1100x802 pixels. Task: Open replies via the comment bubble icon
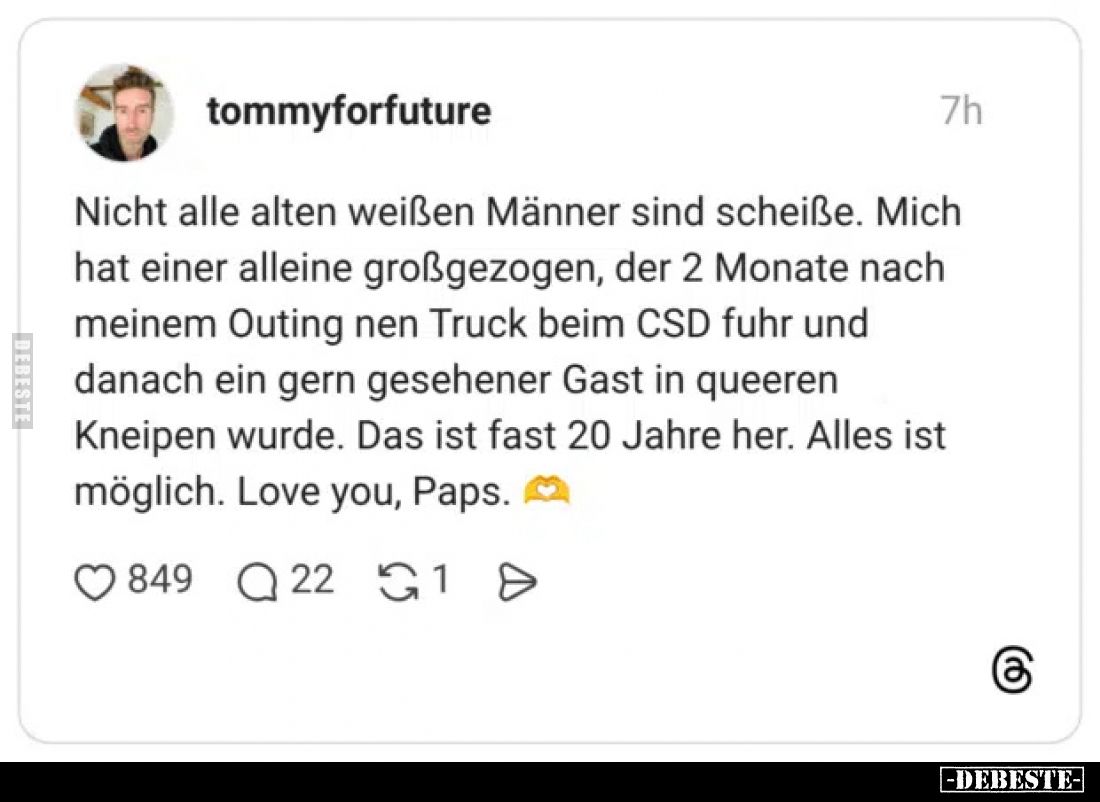258,583
